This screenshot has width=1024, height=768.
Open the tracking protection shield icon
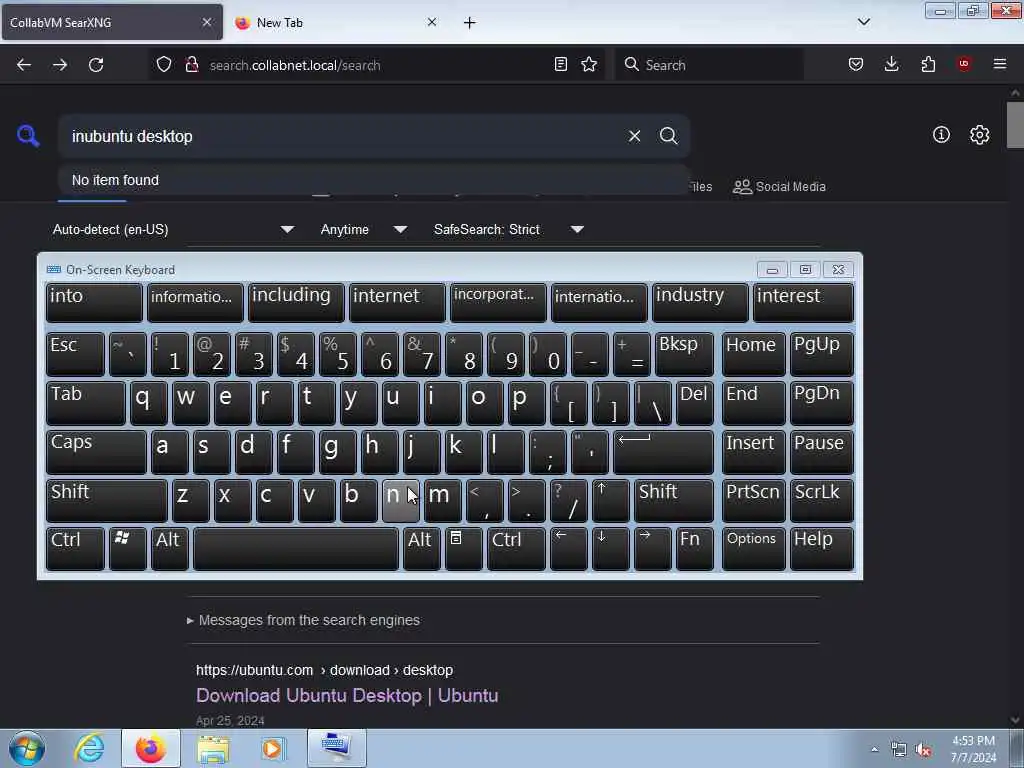[164, 65]
